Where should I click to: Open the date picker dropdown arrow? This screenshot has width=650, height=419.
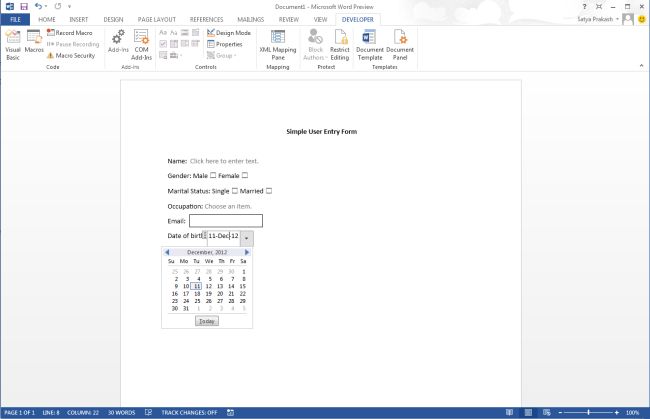click(x=247, y=238)
